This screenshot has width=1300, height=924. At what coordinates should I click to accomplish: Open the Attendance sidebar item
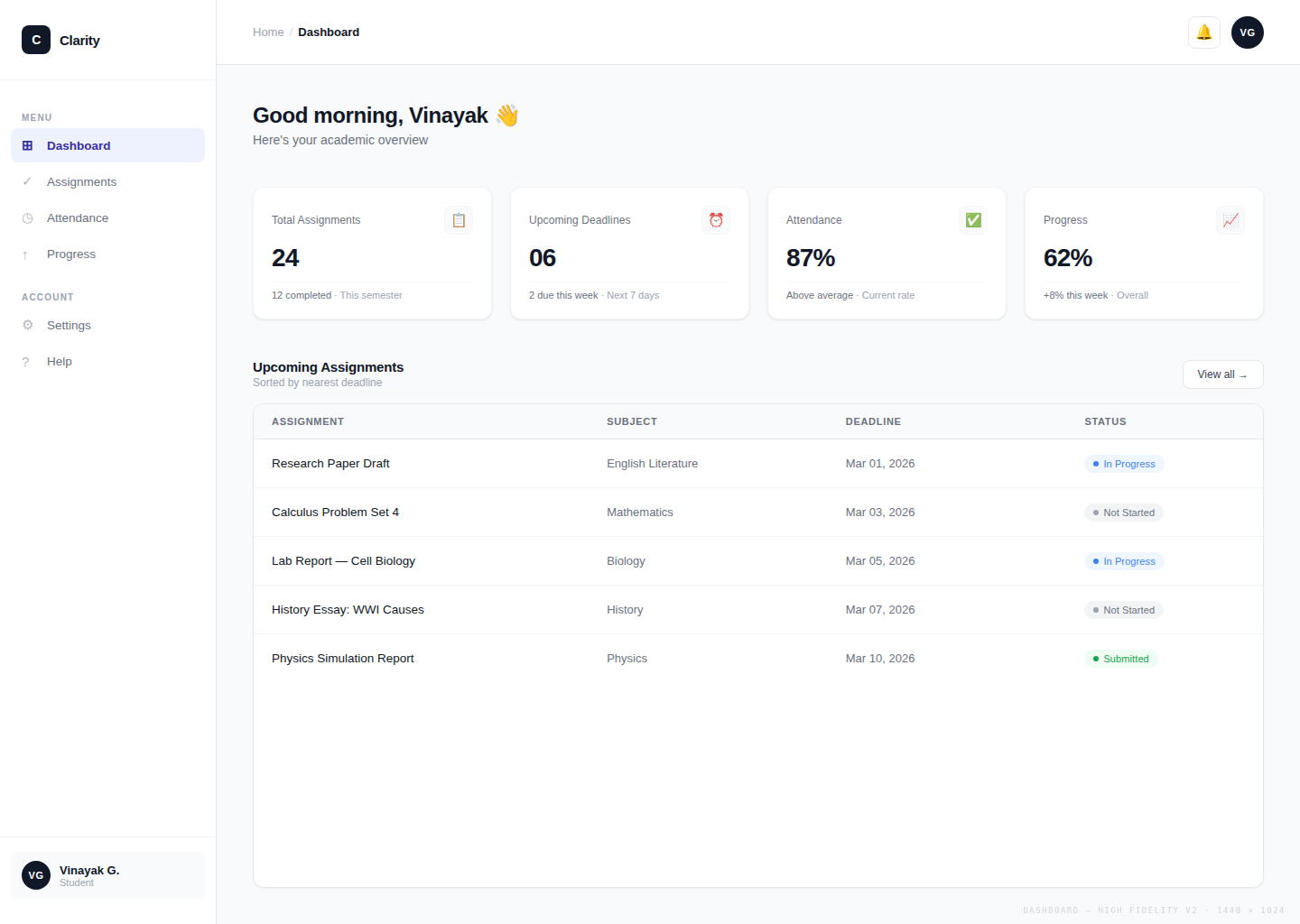78,217
